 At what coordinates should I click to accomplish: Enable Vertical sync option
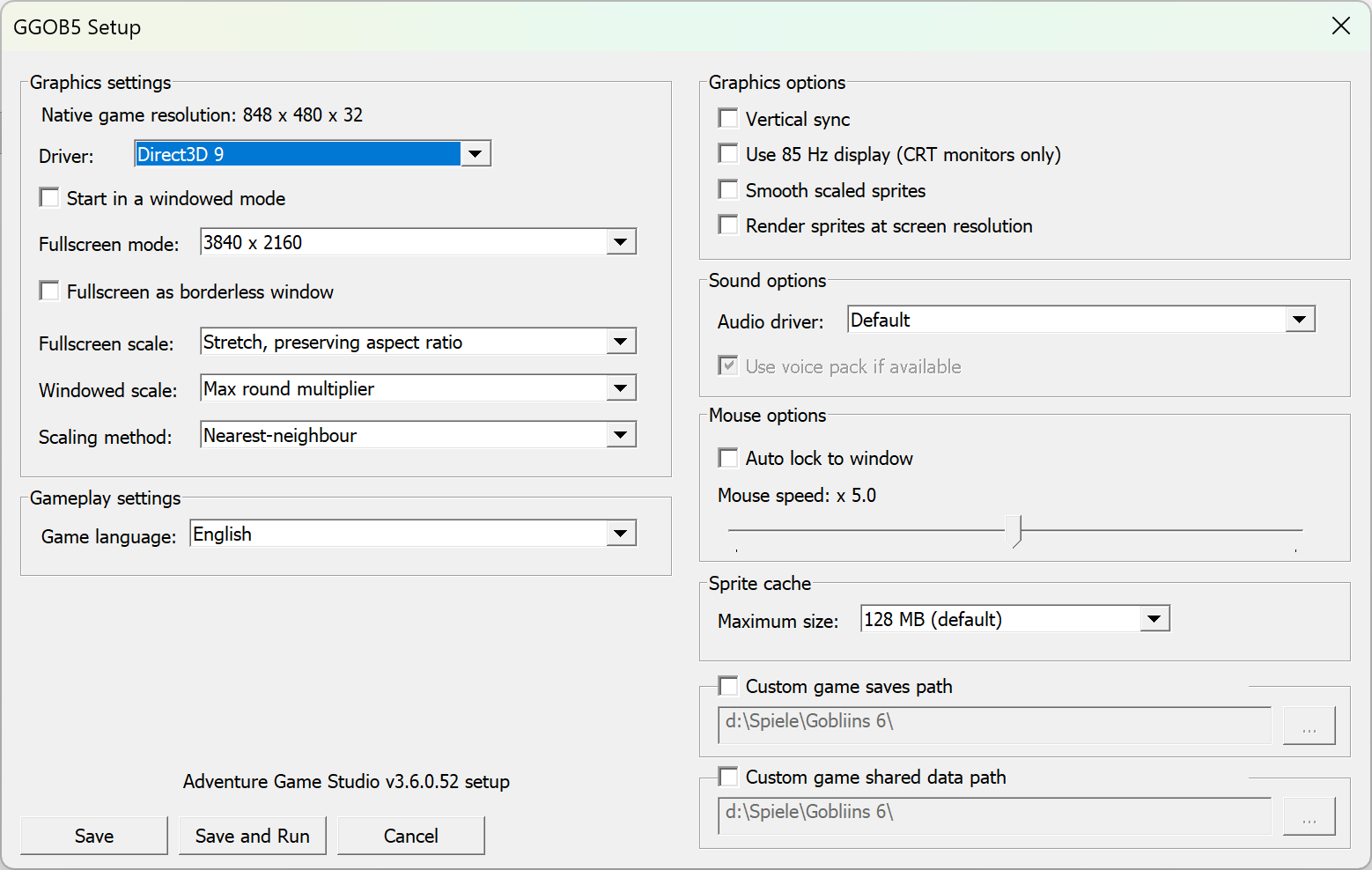728,119
